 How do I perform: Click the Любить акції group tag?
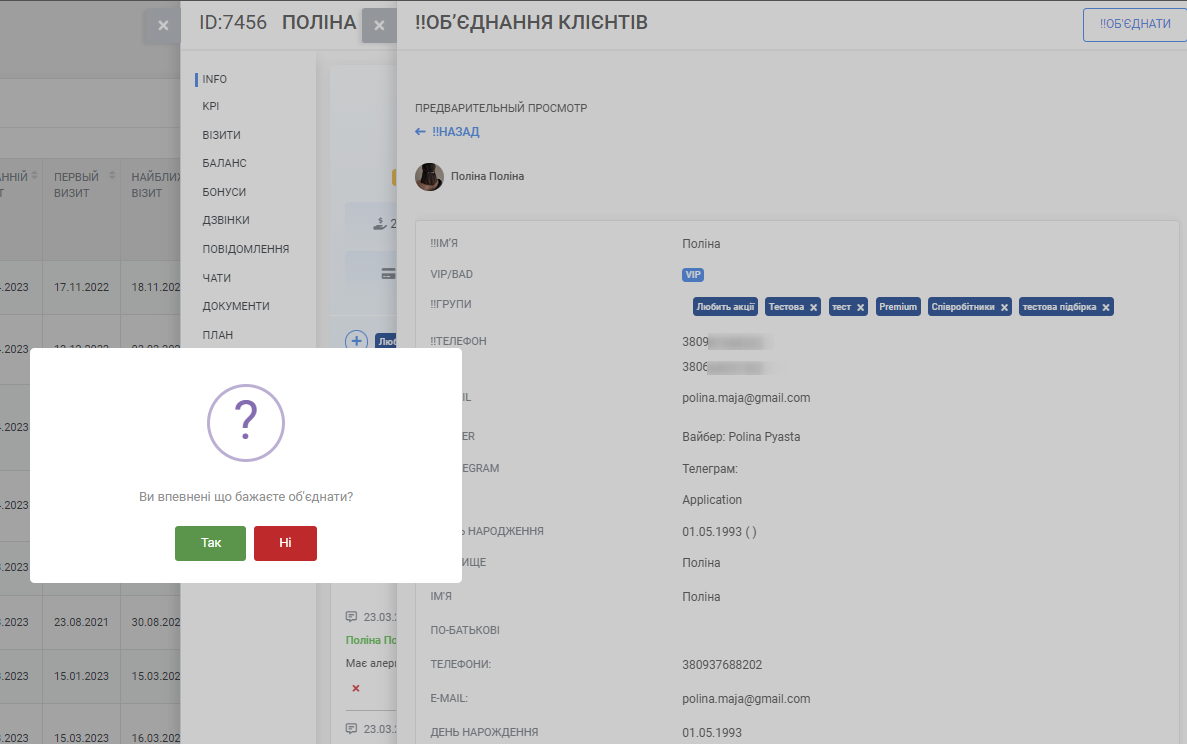tap(725, 307)
